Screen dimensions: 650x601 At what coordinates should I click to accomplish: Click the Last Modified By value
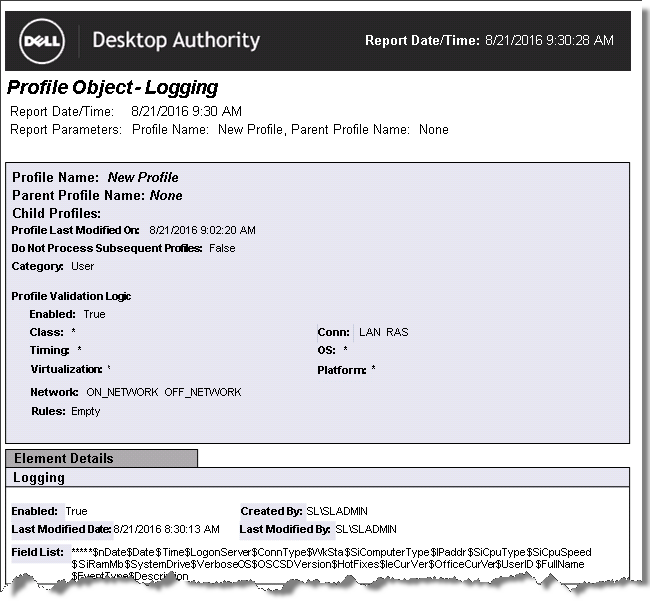coord(365,528)
